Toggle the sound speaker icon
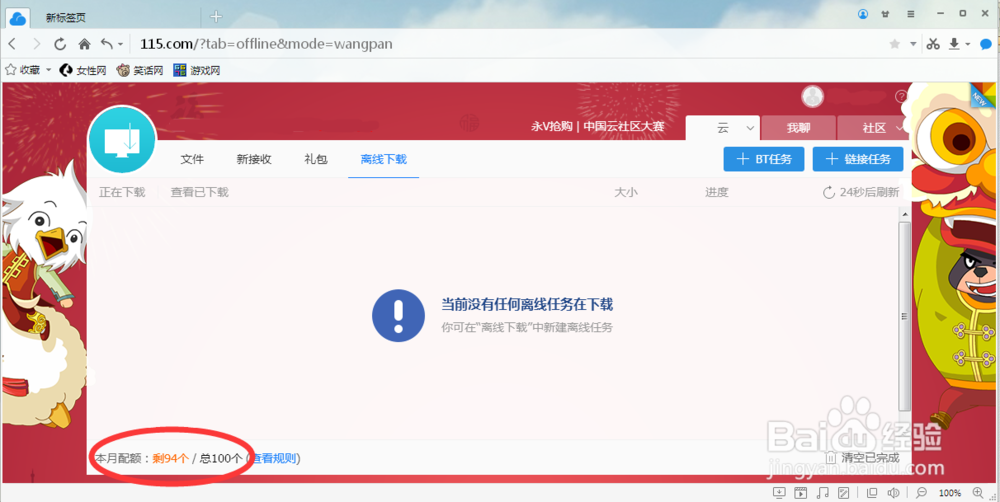 (x=893, y=492)
